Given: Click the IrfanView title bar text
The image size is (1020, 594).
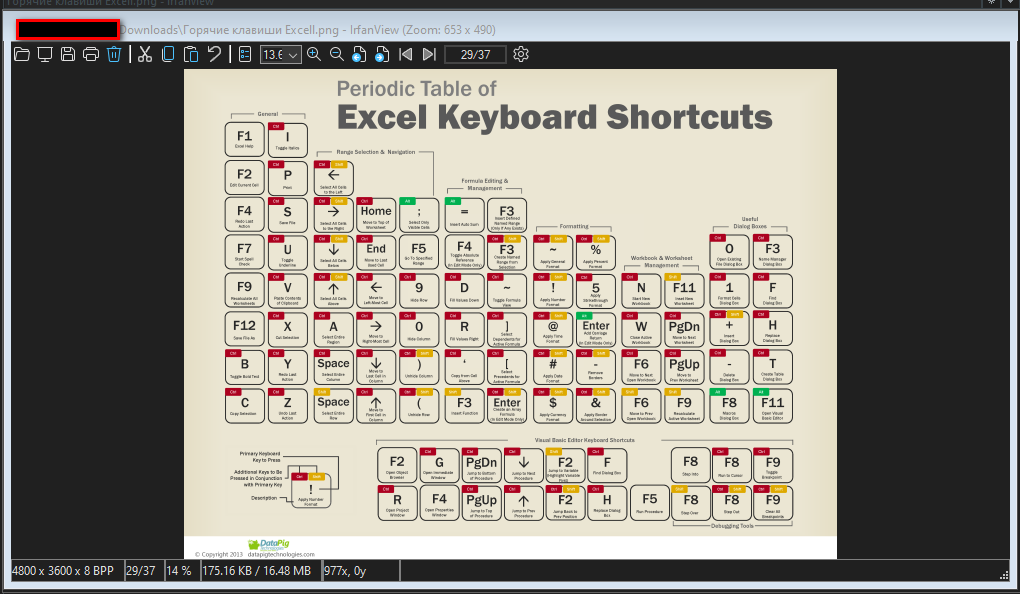Looking at the screenshot, I should (308, 30).
